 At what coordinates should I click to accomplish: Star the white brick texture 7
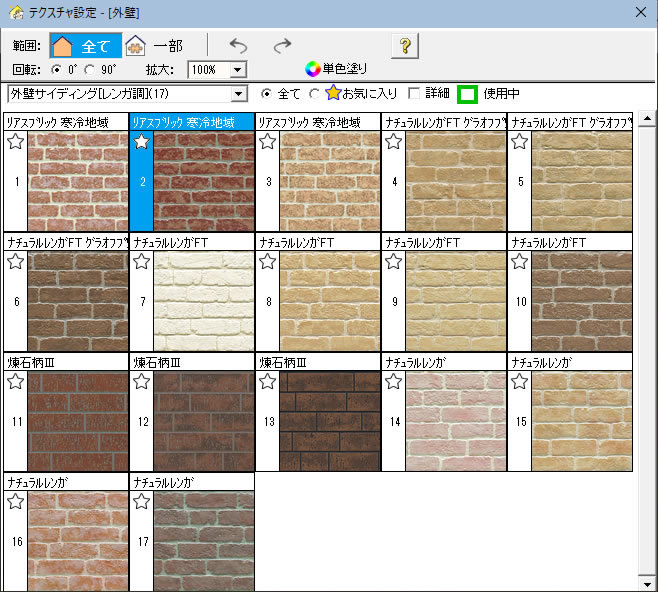click(141, 261)
